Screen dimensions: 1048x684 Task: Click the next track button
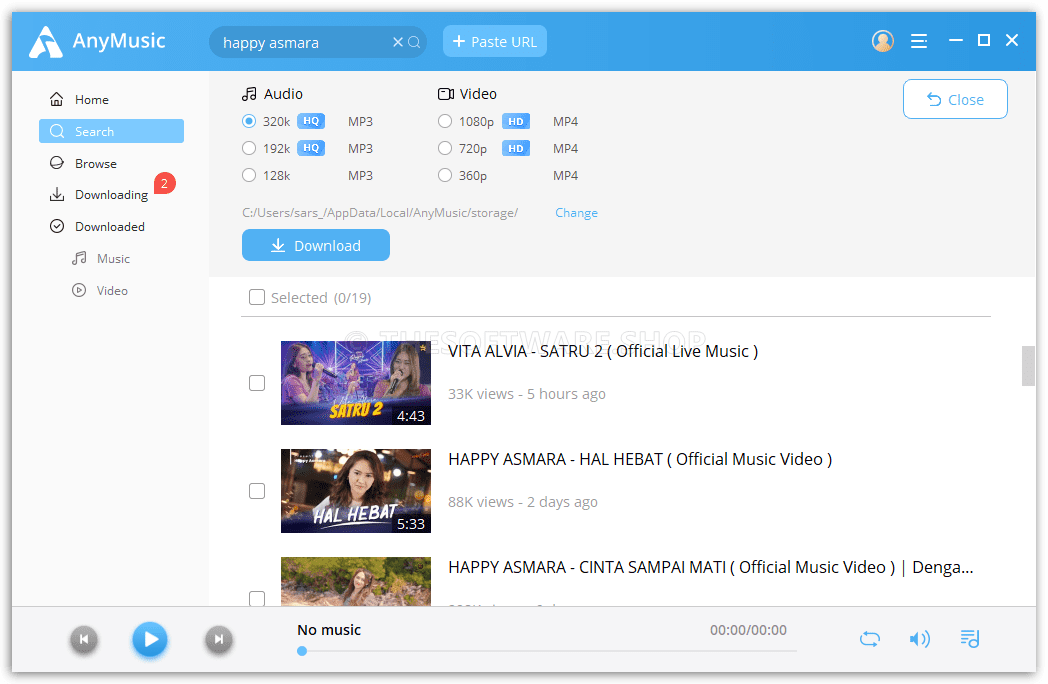pyautogui.click(x=219, y=639)
